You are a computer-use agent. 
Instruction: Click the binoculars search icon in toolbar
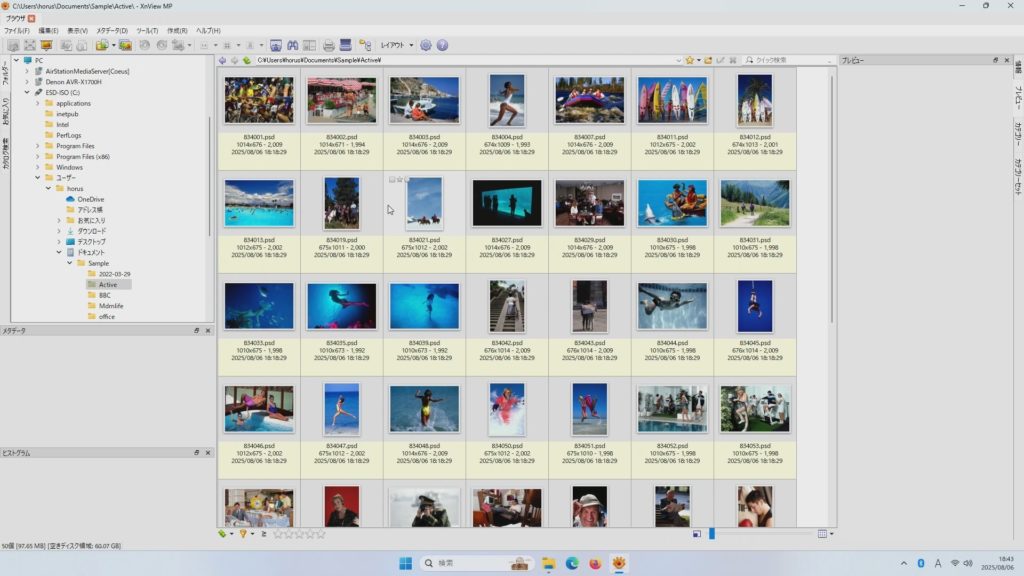pos(293,45)
